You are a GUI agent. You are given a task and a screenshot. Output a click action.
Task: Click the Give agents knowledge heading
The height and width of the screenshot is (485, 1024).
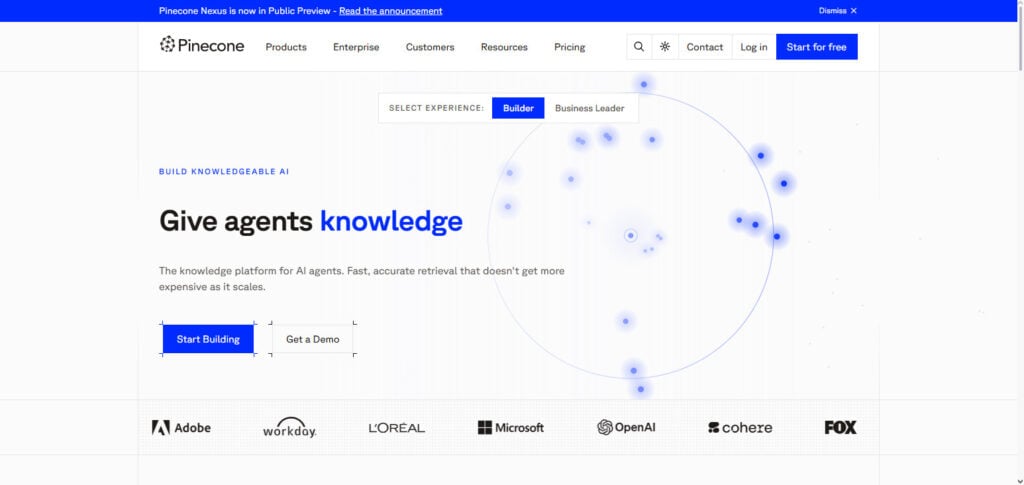click(311, 221)
